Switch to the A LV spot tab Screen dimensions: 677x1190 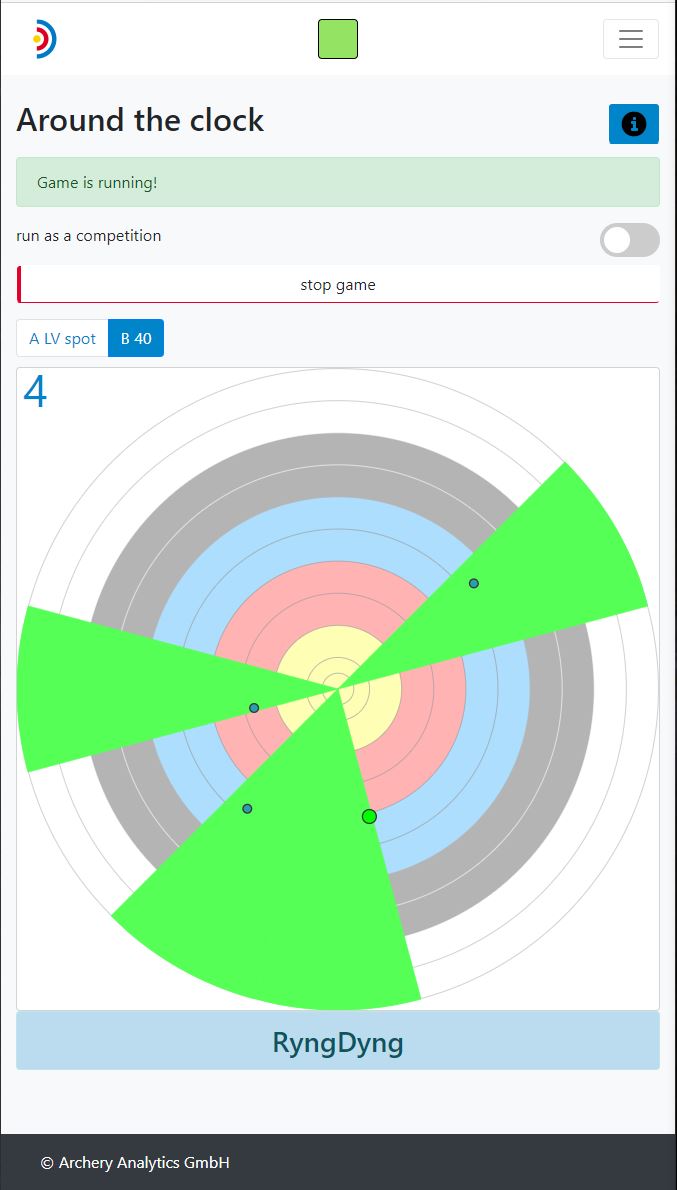62,339
